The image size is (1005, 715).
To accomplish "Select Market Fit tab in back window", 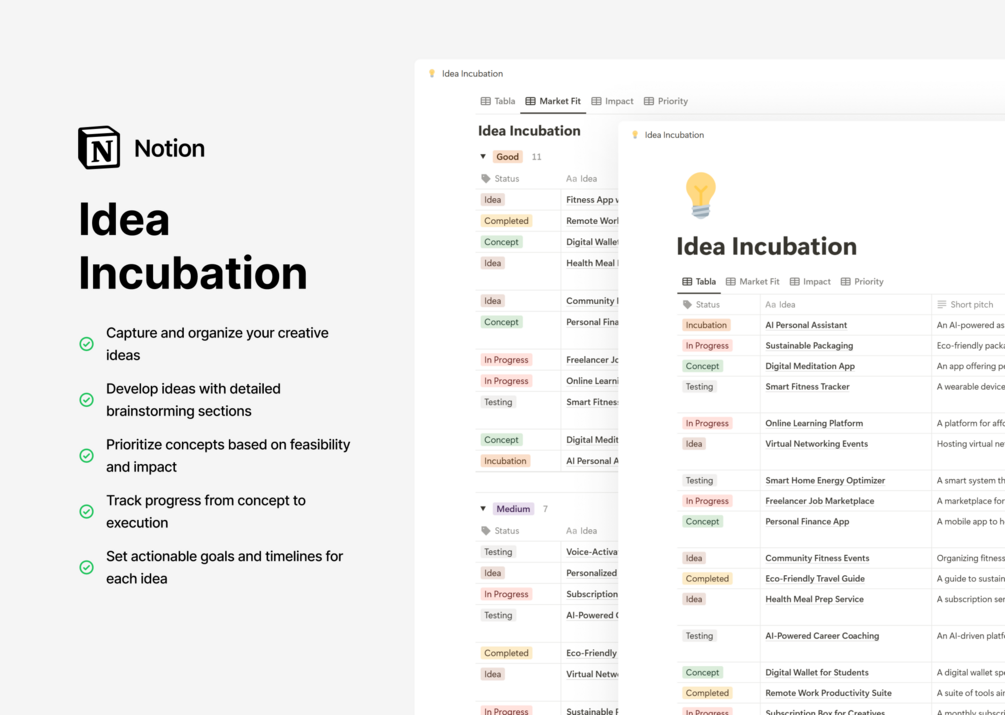I will point(553,101).
